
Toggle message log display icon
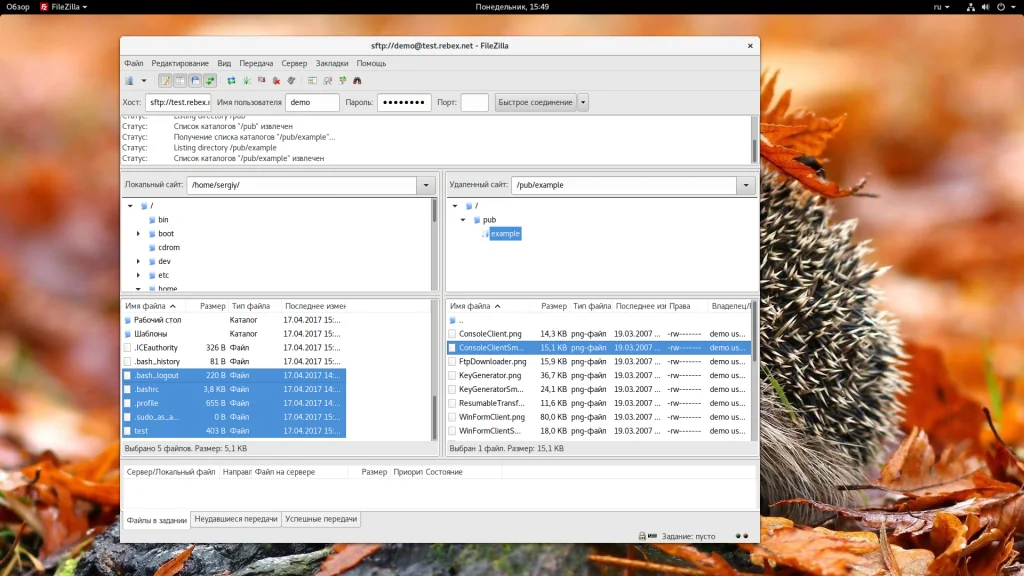pyautogui.click(x=165, y=80)
